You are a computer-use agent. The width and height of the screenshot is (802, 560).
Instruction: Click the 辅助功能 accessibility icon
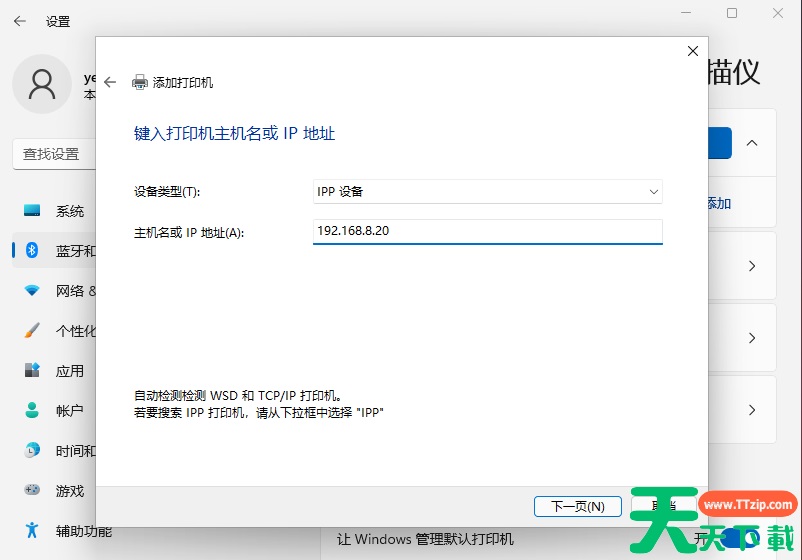(32, 530)
